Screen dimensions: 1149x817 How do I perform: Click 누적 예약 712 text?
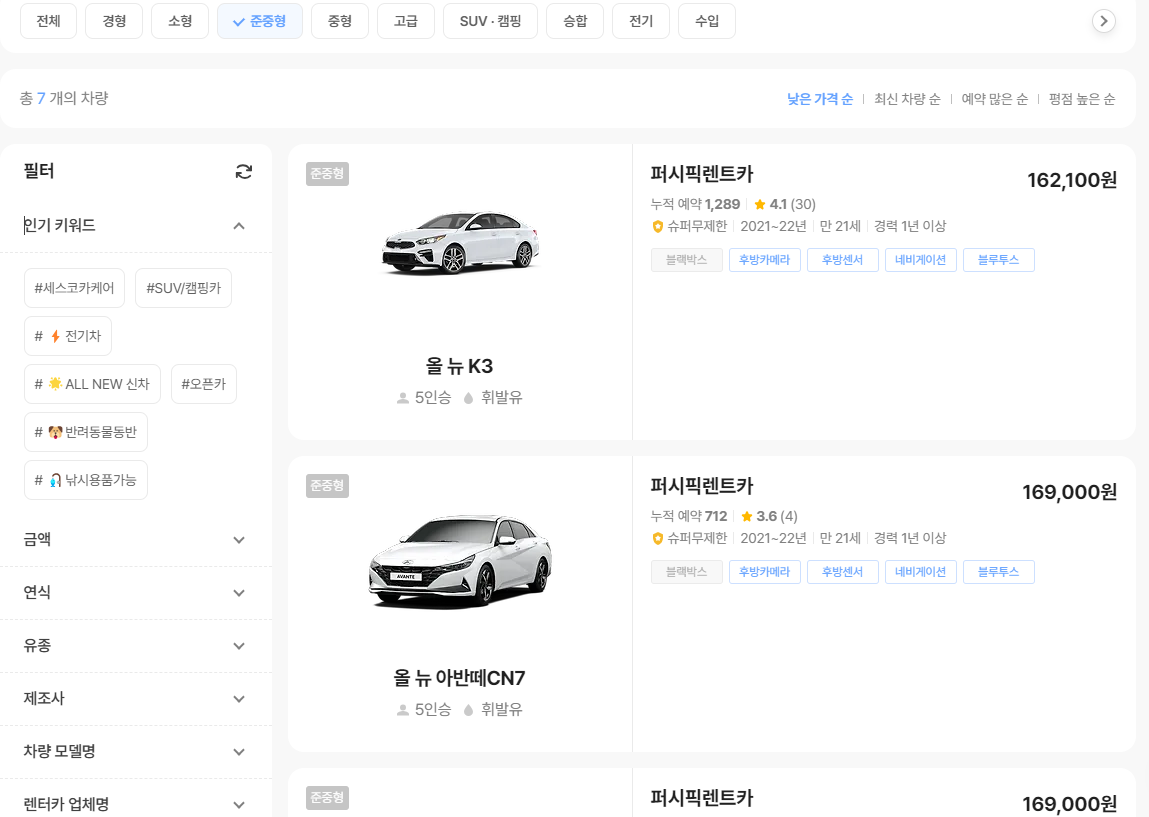pos(689,517)
